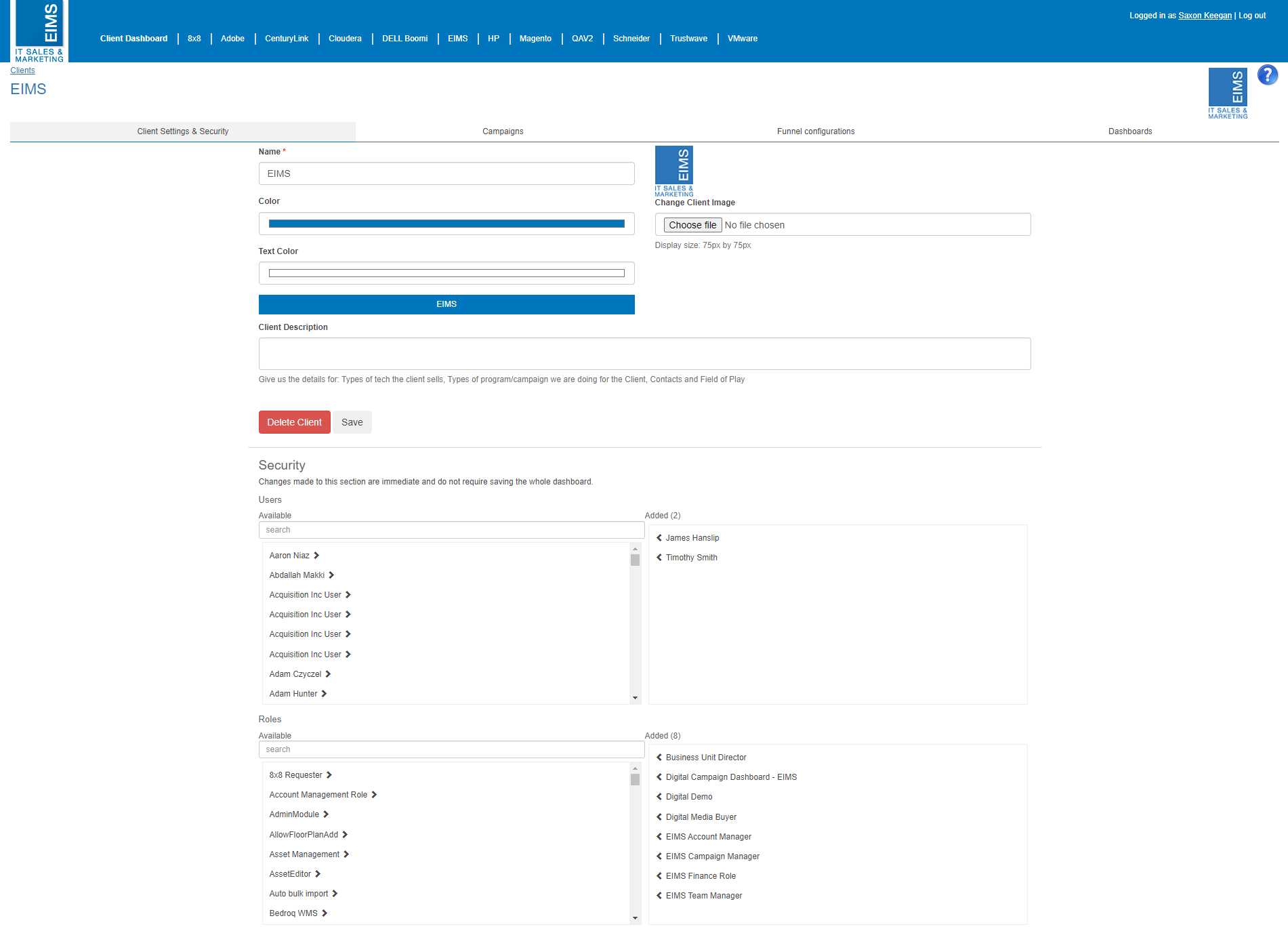This screenshot has width=1288, height=931.
Task: Remove Business Unit Director role chevron
Action: coord(659,758)
